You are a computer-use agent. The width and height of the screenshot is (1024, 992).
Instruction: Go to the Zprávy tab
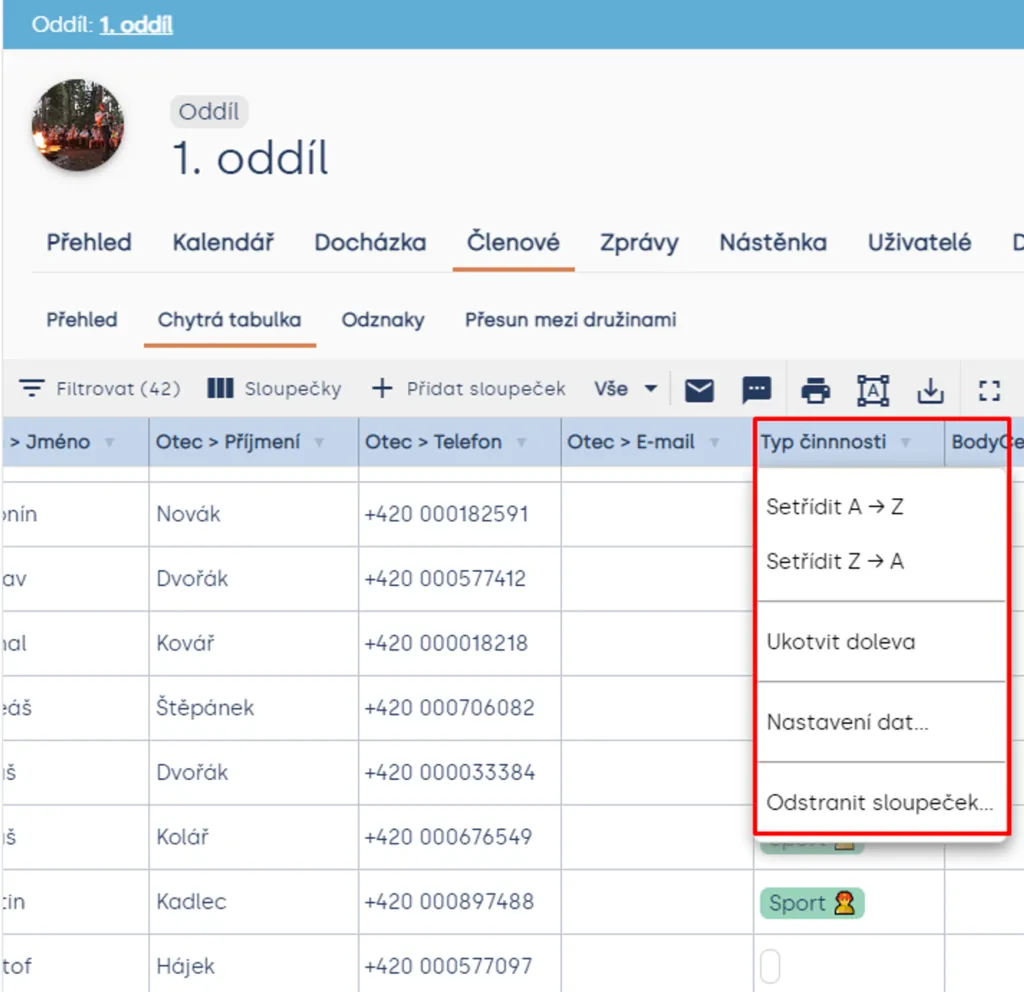click(x=639, y=242)
